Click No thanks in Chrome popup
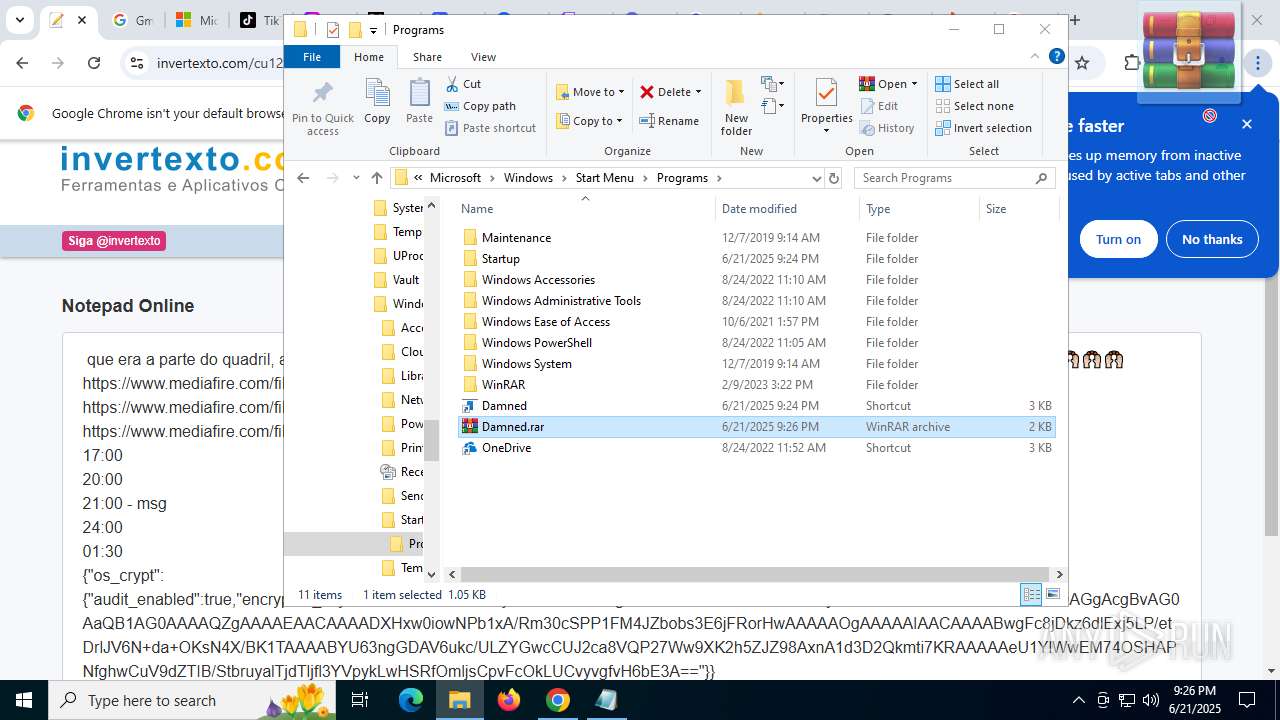The width and height of the screenshot is (1280, 720). [1212, 239]
